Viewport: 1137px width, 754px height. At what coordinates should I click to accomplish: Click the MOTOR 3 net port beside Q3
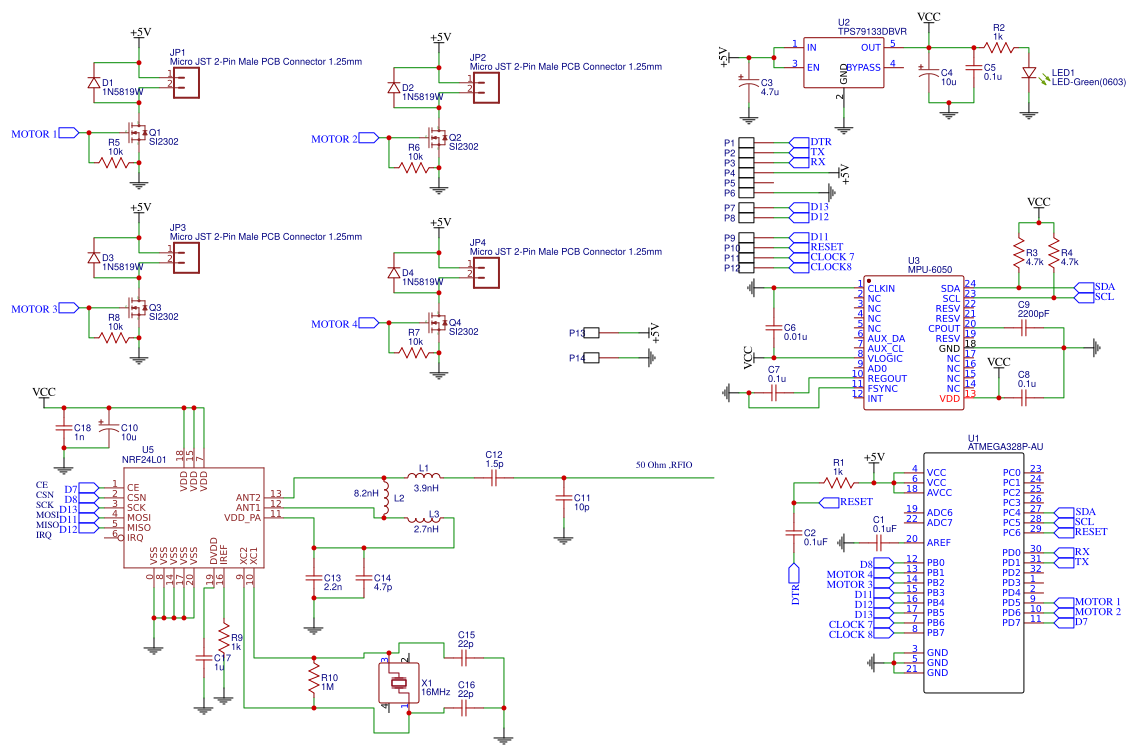(69, 307)
